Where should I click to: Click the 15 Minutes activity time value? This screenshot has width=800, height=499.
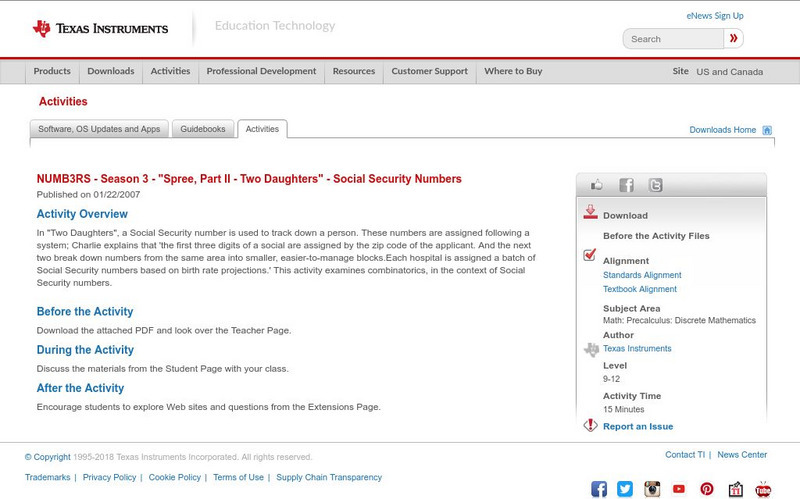click(623, 409)
